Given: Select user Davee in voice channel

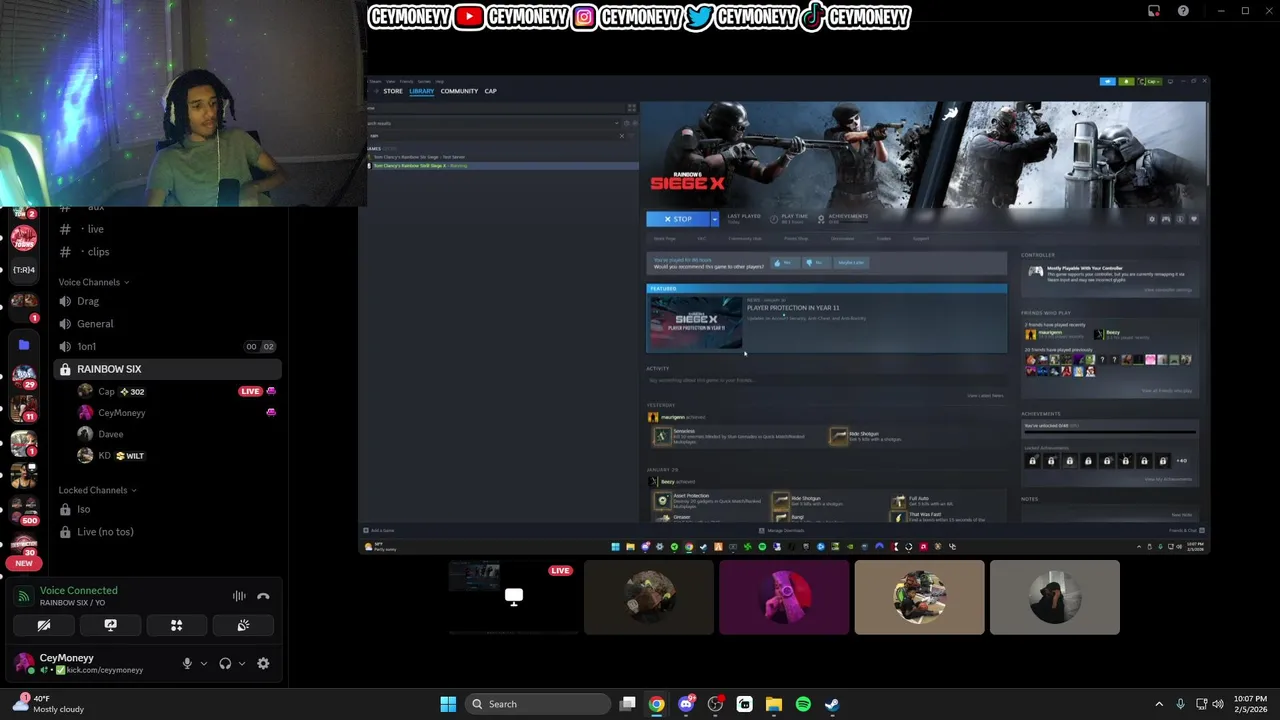Looking at the screenshot, I should coord(110,434).
